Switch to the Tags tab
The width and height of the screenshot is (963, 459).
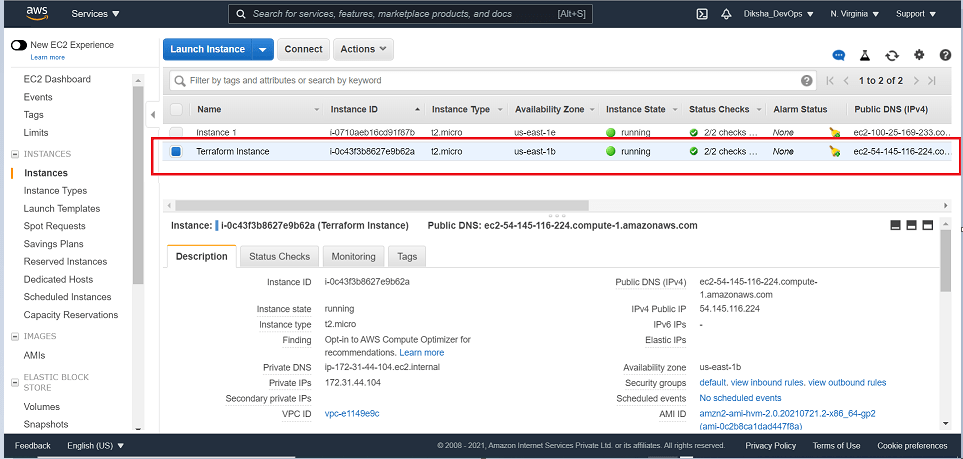click(407, 256)
